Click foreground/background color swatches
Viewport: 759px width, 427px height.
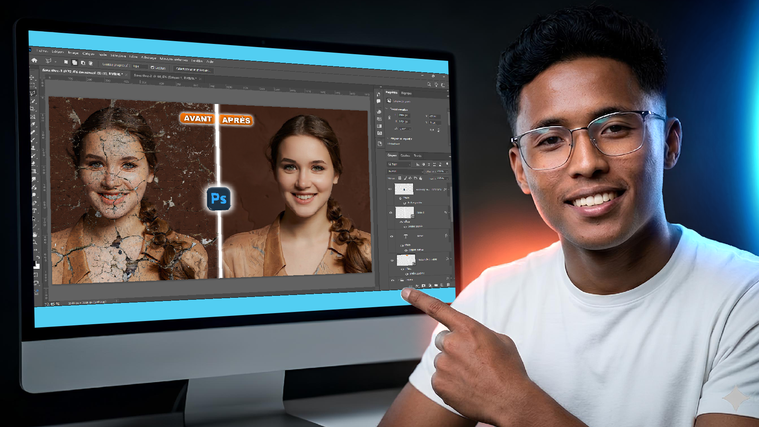[x=36, y=265]
